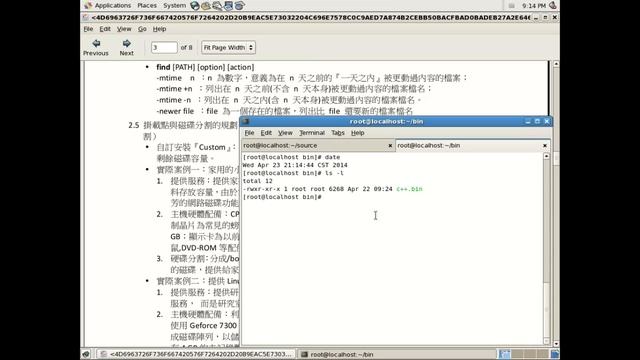Go to Previous page in document viewer

click(x=96, y=47)
